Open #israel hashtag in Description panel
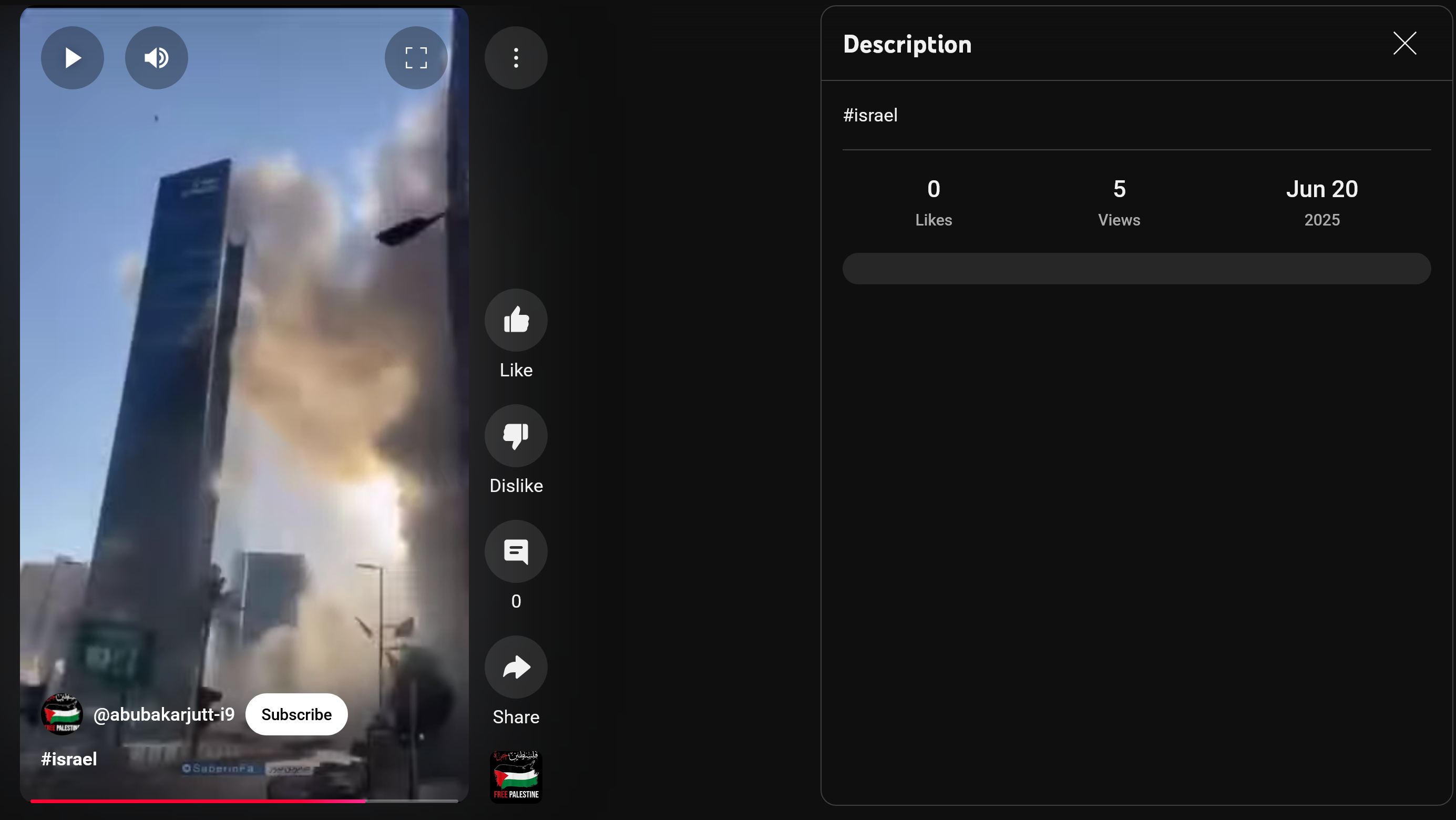Viewport: 1456px width, 820px height. (x=870, y=115)
